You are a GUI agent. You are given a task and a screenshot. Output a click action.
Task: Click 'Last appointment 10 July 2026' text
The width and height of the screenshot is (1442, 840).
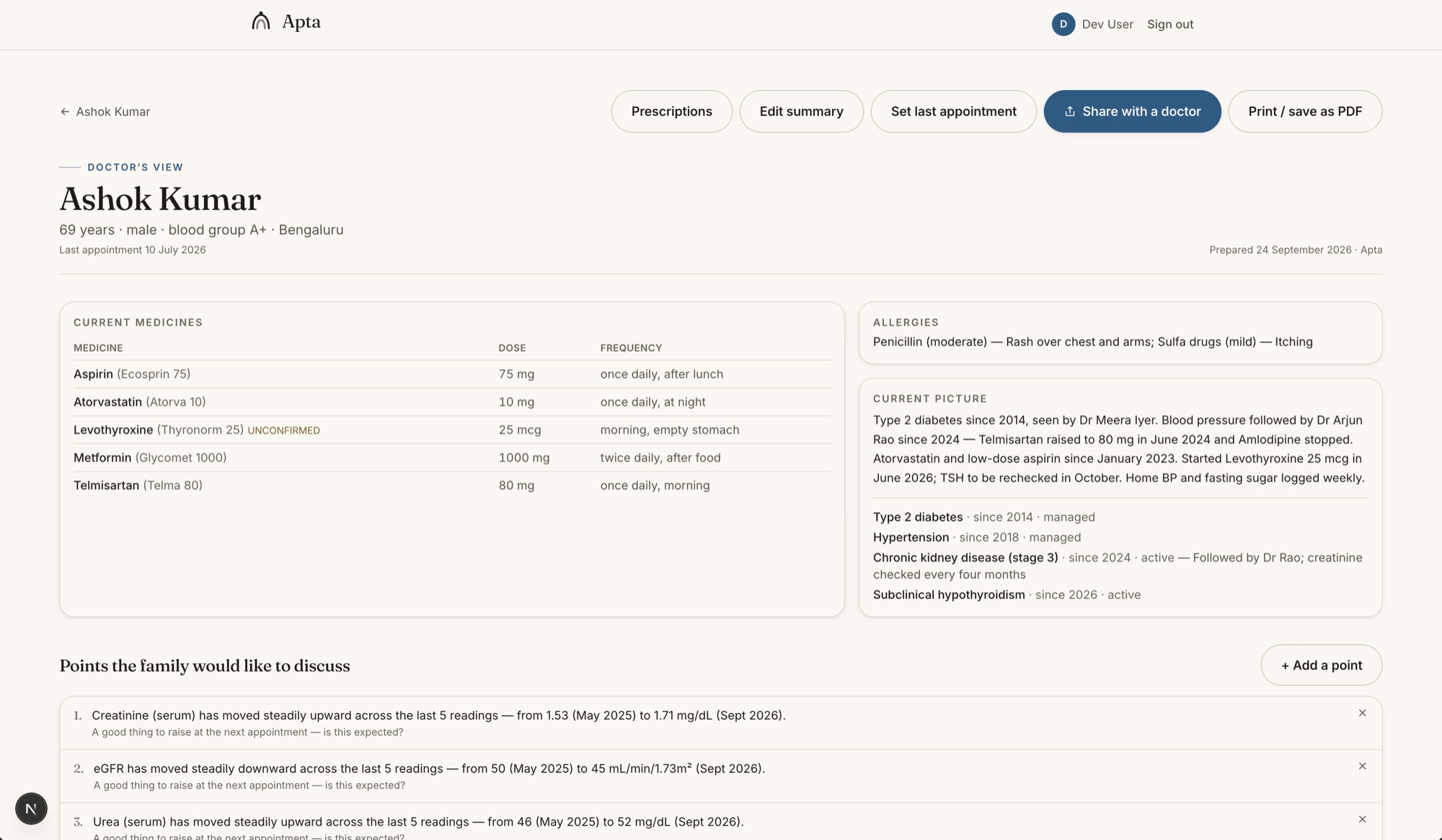133,250
